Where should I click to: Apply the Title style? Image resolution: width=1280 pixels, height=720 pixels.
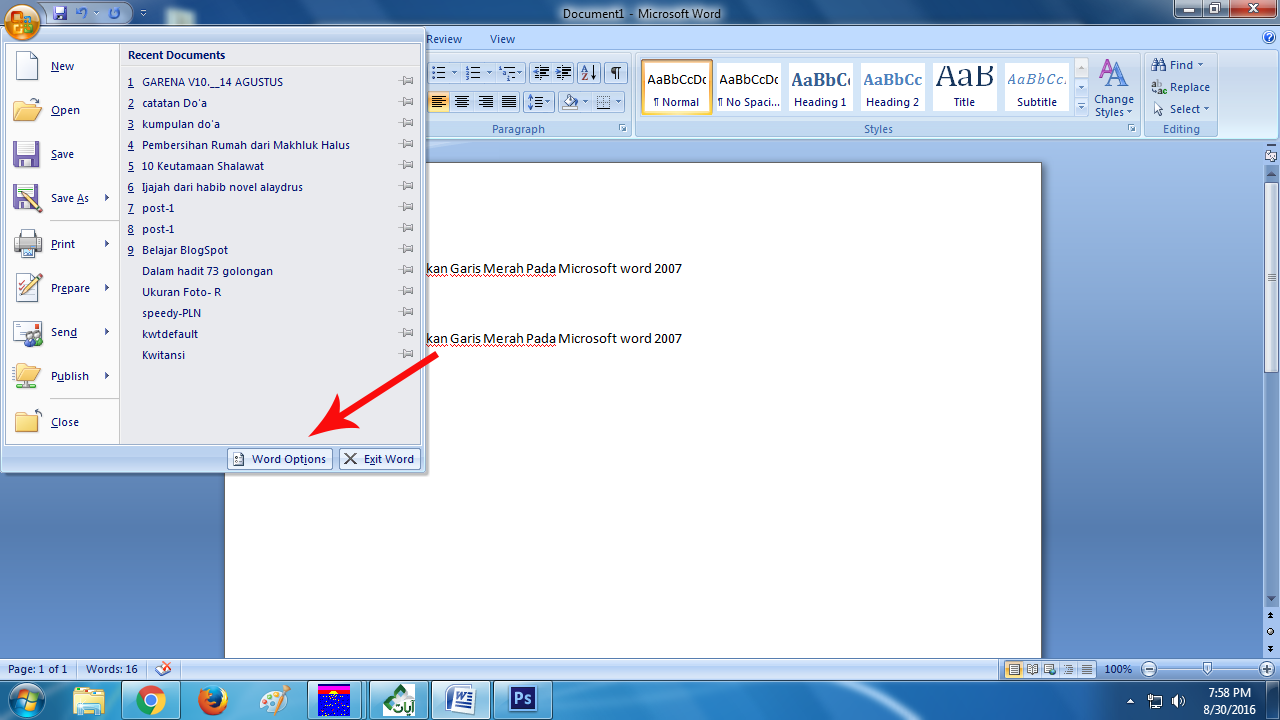click(964, 87)
